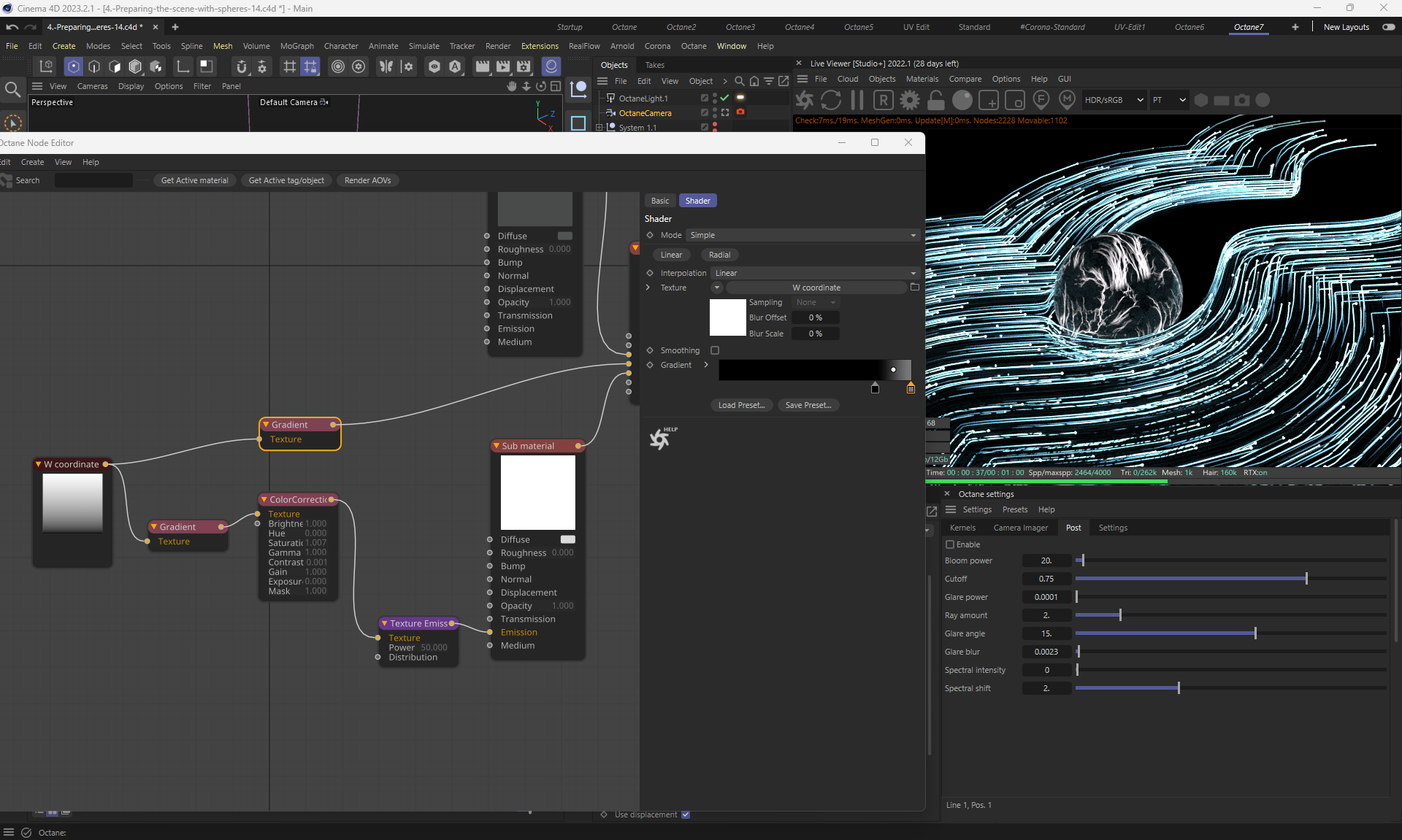Toggle the Live Viewer lock resolution icon
1402x840 pixels.
pos(935,100)
